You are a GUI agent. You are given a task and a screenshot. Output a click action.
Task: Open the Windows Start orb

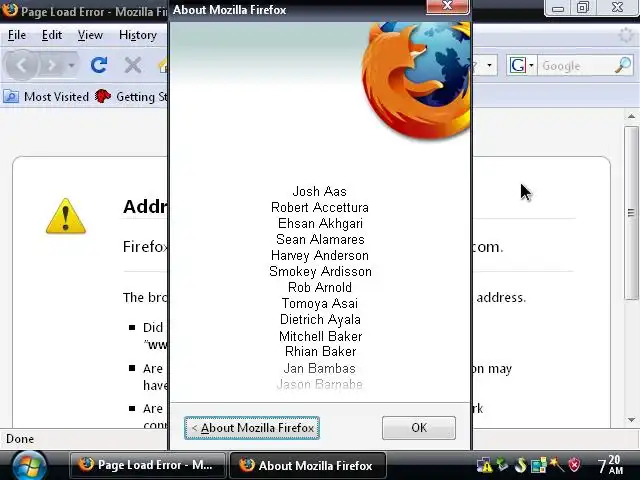click(x=28, y=465)
